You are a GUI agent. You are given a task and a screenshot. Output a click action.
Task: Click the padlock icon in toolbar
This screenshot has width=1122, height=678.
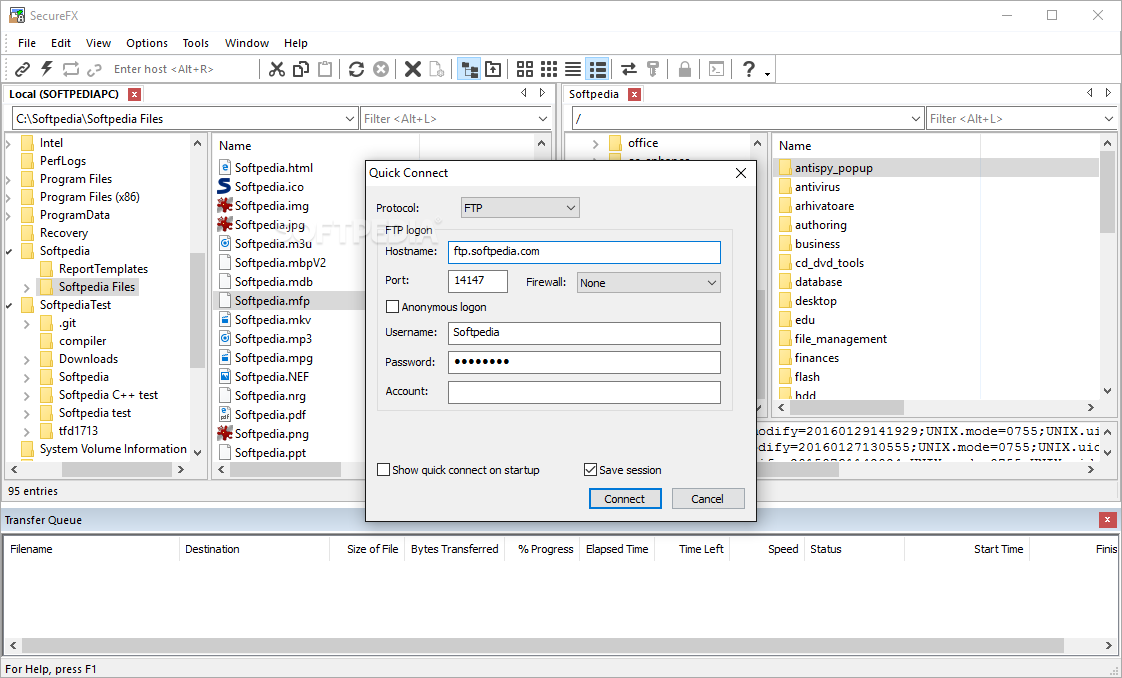click(x=685, y=69)
